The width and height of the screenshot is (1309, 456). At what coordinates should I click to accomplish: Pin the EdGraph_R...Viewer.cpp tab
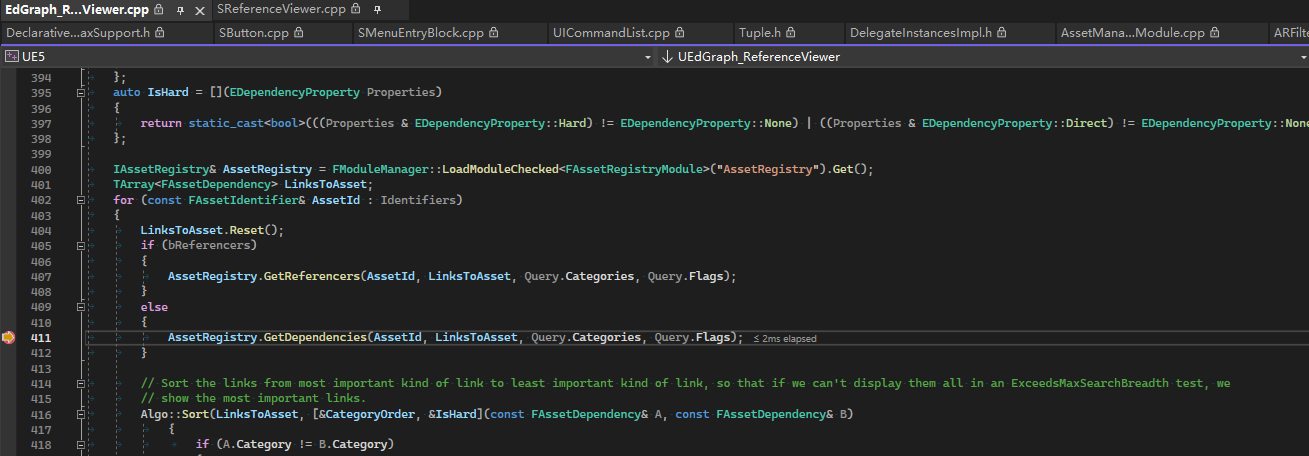point(180,9)
